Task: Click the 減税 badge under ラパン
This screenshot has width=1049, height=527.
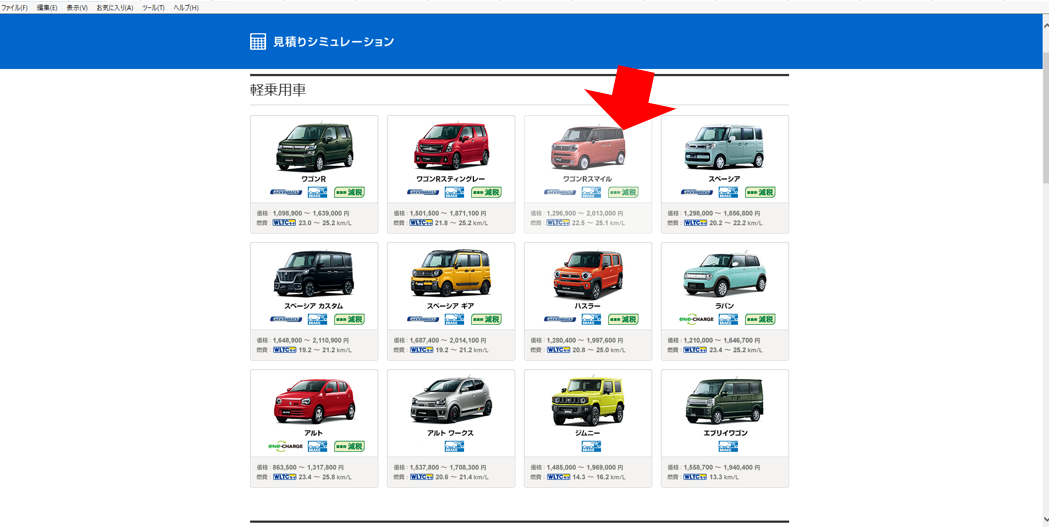Action: (x=760, y=319)
